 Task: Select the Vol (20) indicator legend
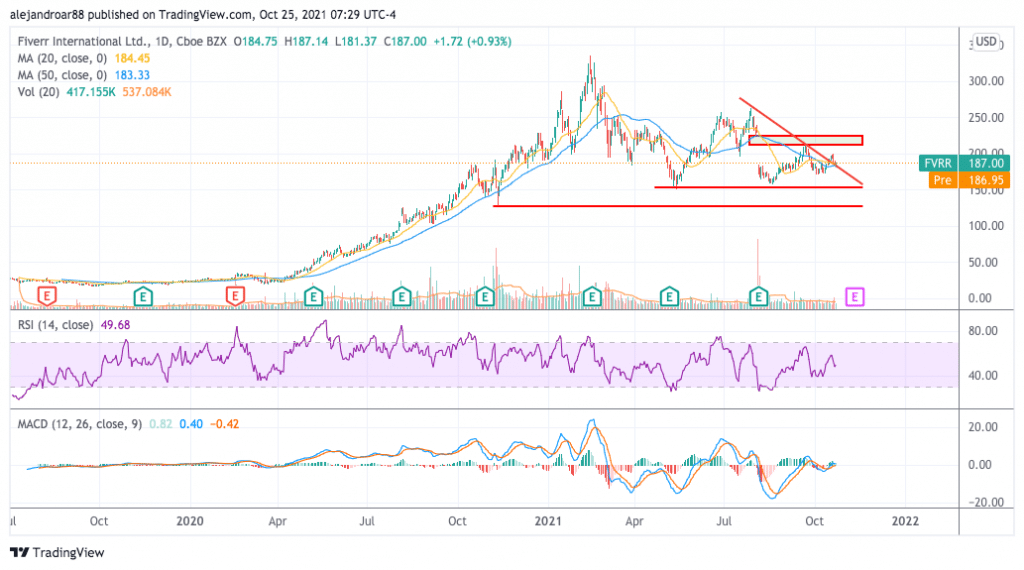click(x=39, y=92)
